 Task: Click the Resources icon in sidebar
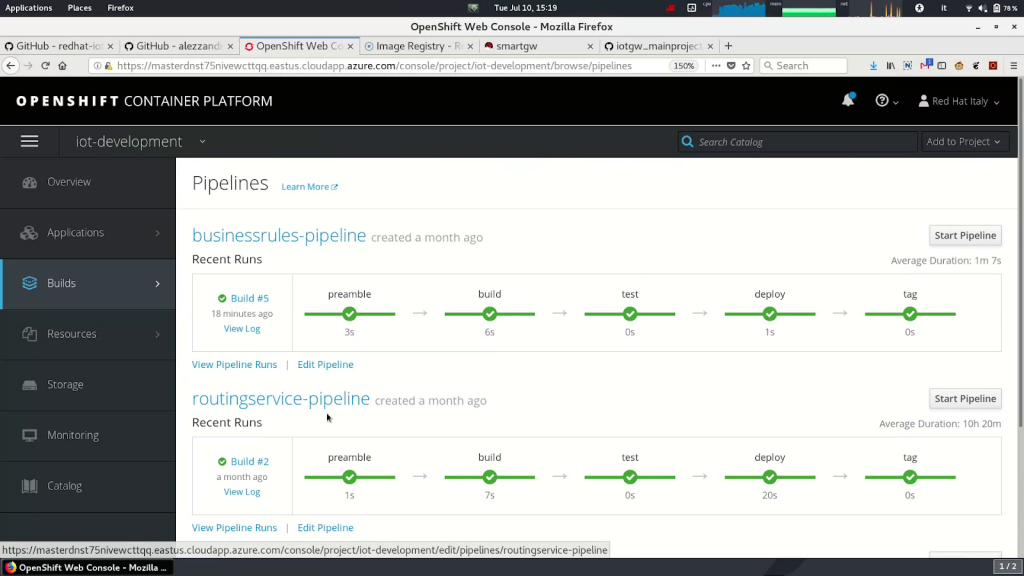pyautogui.click(x=29, y=334)
